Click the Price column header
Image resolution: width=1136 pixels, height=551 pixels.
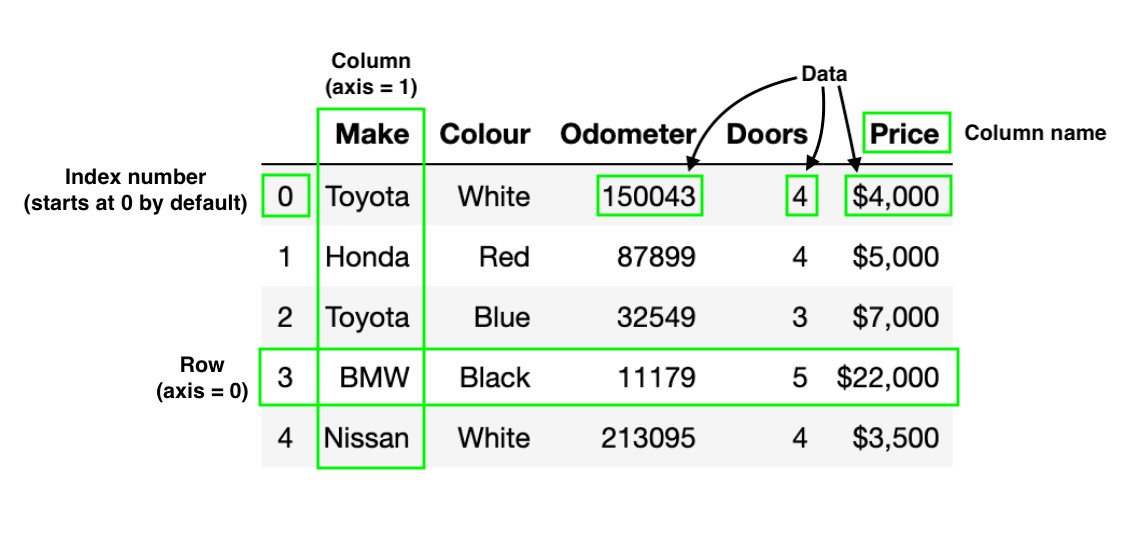905,134
